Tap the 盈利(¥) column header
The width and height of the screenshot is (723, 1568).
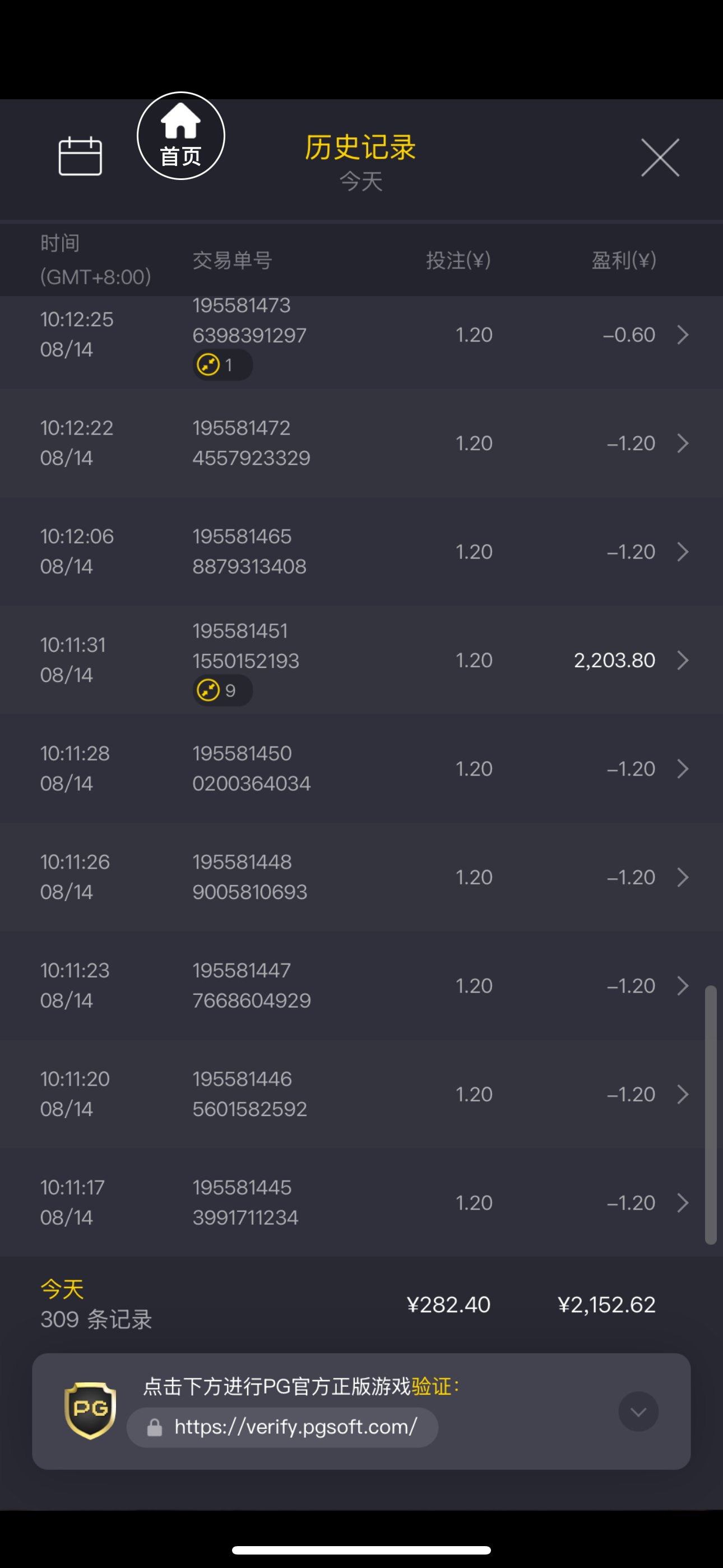click(x=623, y=261)
